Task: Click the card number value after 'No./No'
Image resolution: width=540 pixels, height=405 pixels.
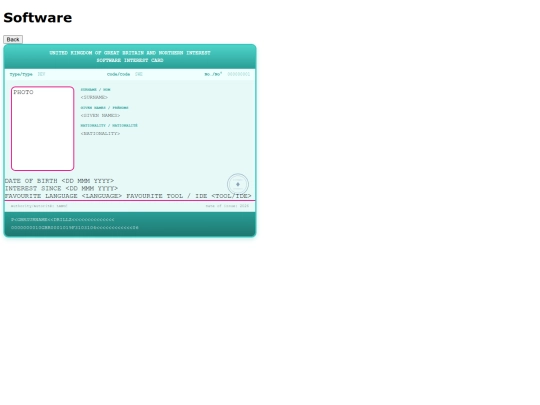Action: [x=239, y=74]
